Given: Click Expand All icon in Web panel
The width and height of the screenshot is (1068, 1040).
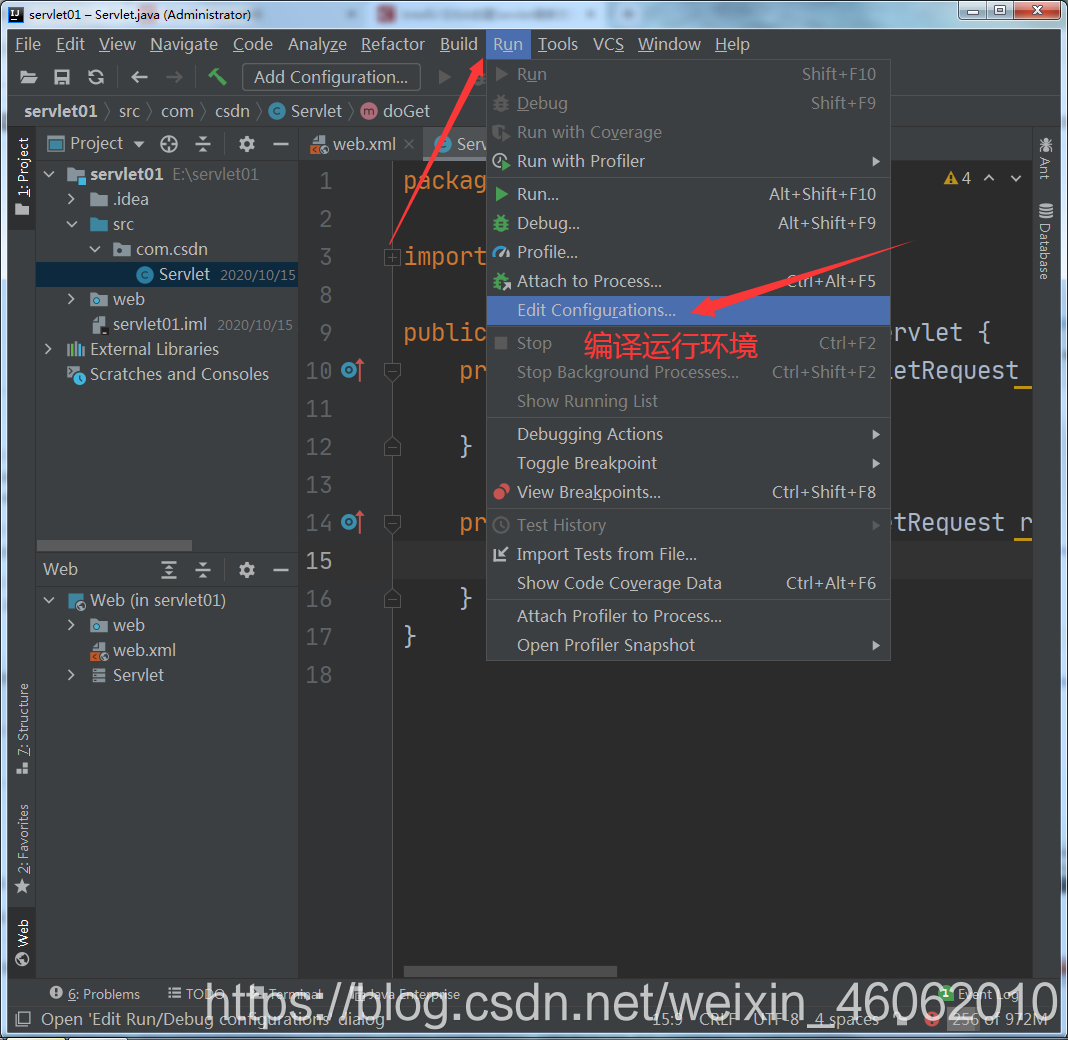Looking at the screenshot, I should click(169, 569).
